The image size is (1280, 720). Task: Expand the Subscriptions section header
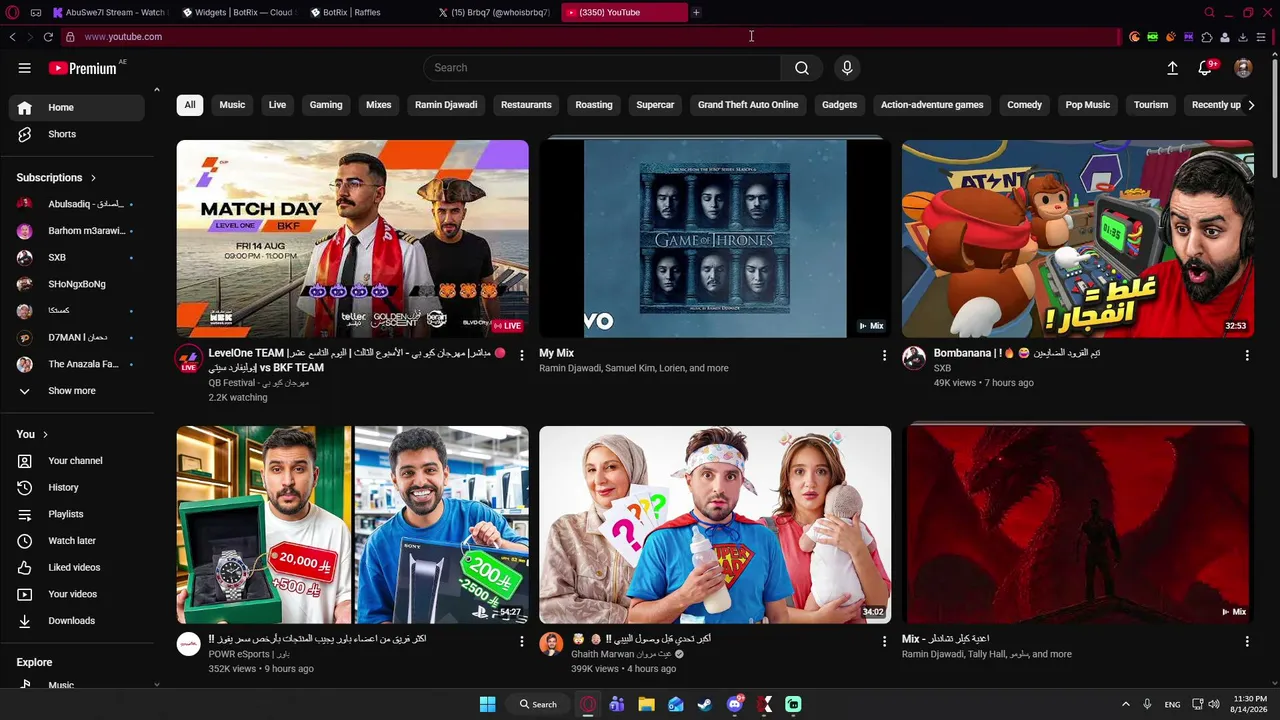pos(56,178)
